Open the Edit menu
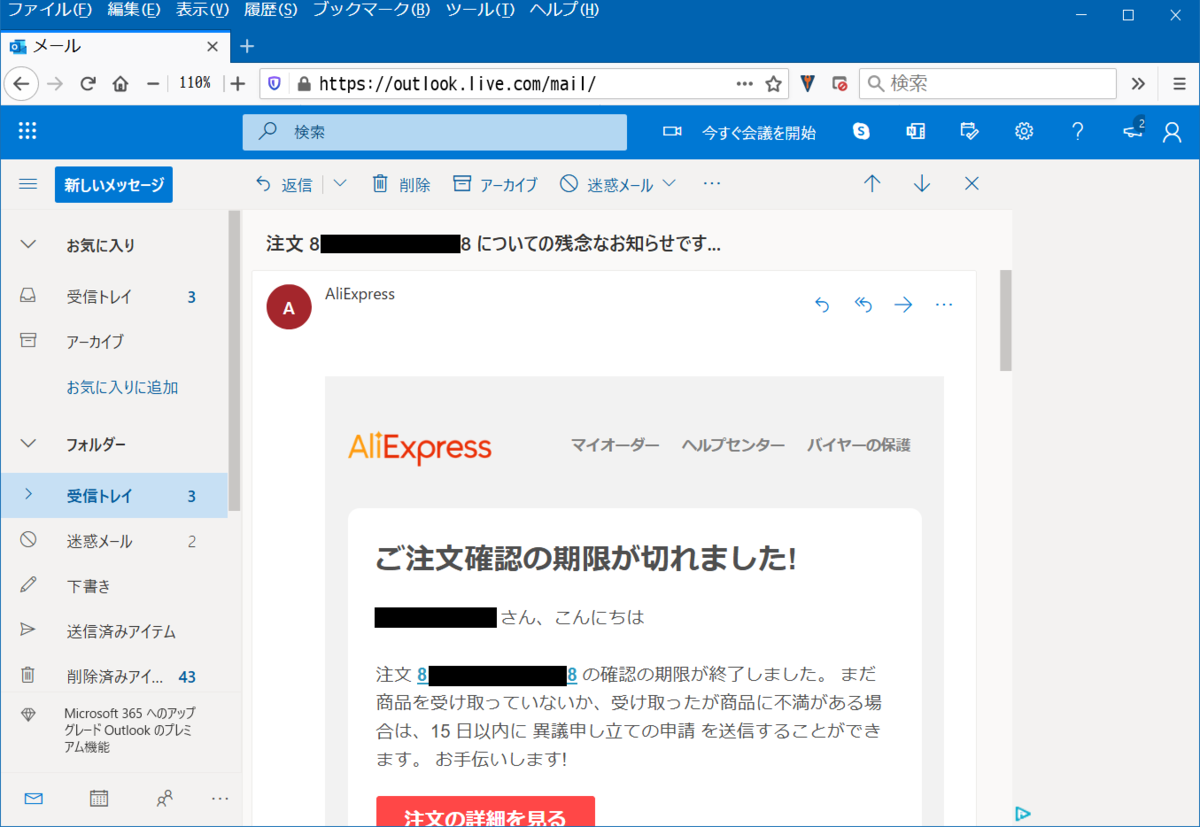This screenshot has height=827, width=1200. coord(133,10)
